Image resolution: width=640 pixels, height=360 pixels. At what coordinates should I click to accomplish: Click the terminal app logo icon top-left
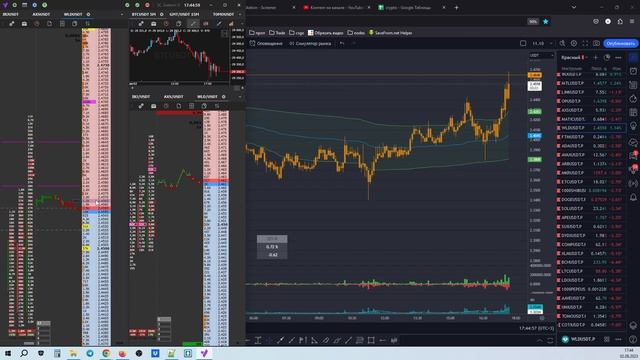tap(5, 5)
